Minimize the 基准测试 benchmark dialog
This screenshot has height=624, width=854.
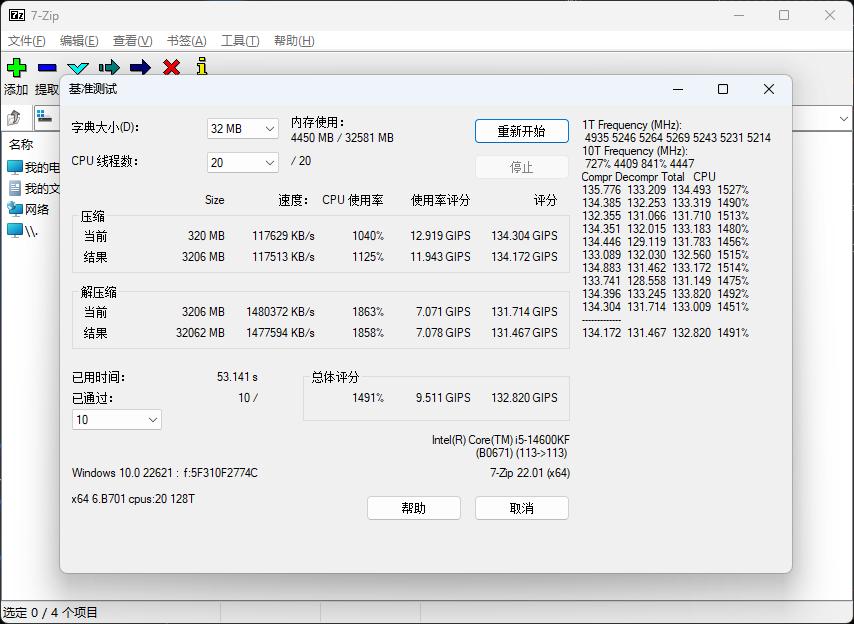pyautogui.click(x=678, y=89)
